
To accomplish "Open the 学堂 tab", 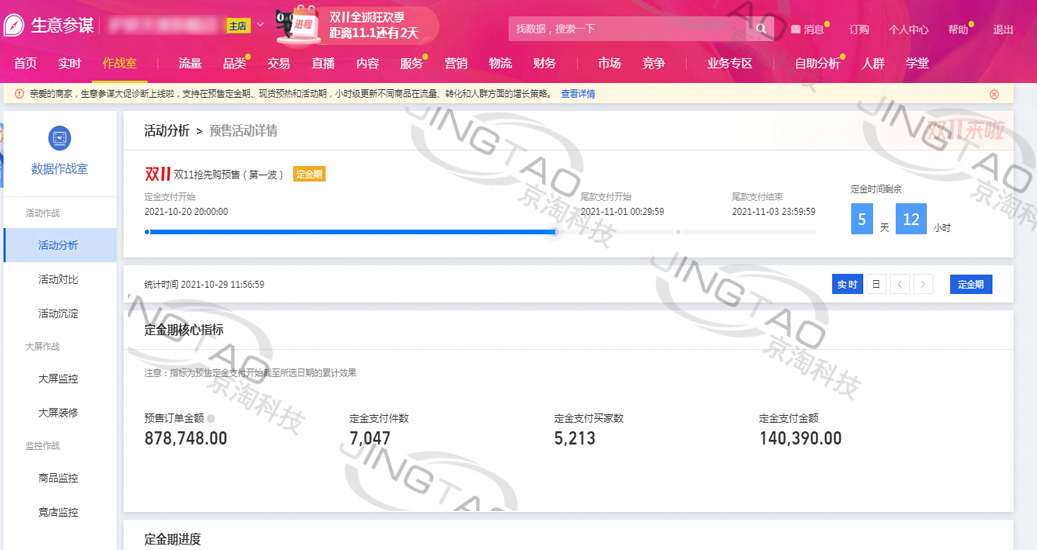I will coord(917,63).
